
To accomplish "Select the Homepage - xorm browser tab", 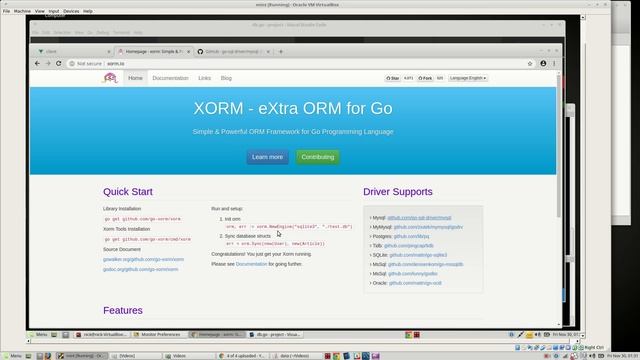I will coord(153,52).
